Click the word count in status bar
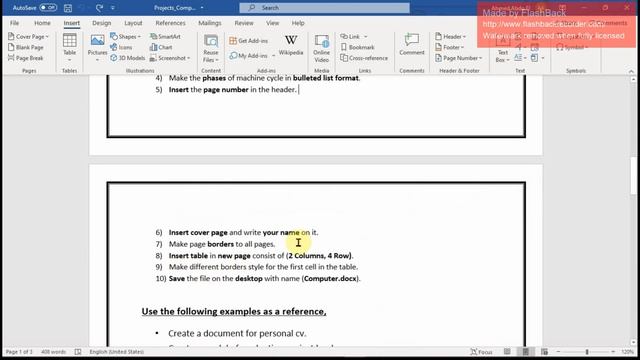This screenshot has width=640, height=360. (53, 351)
